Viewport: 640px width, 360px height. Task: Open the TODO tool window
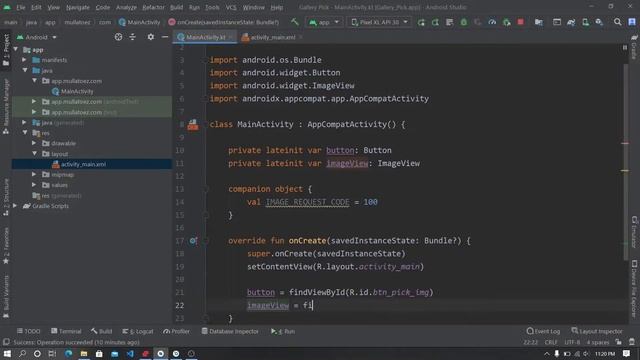(x=29, y=331)
